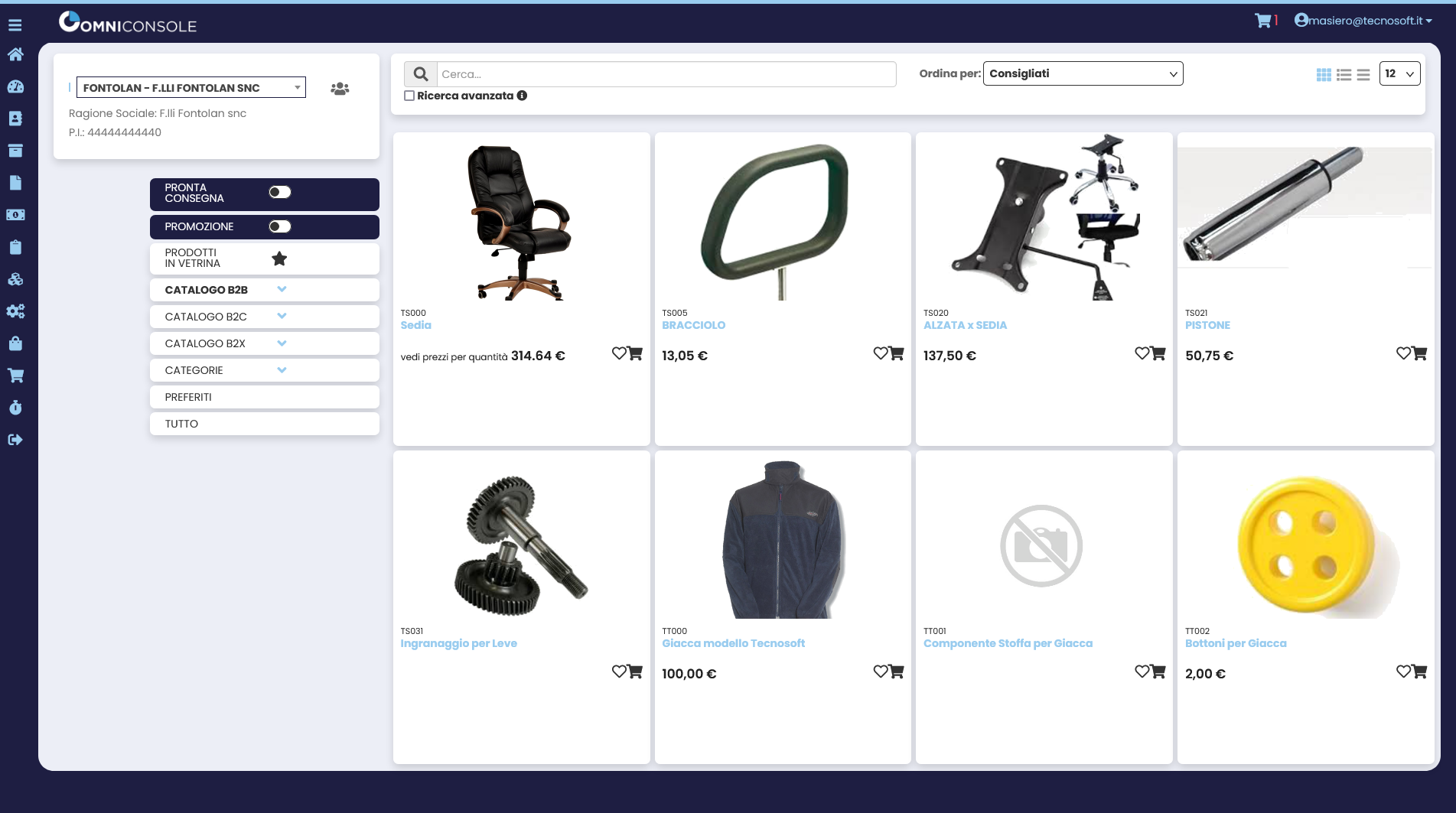
Task: Mark BRACCIOLO as a favorite with the heart
Action: 879,353
